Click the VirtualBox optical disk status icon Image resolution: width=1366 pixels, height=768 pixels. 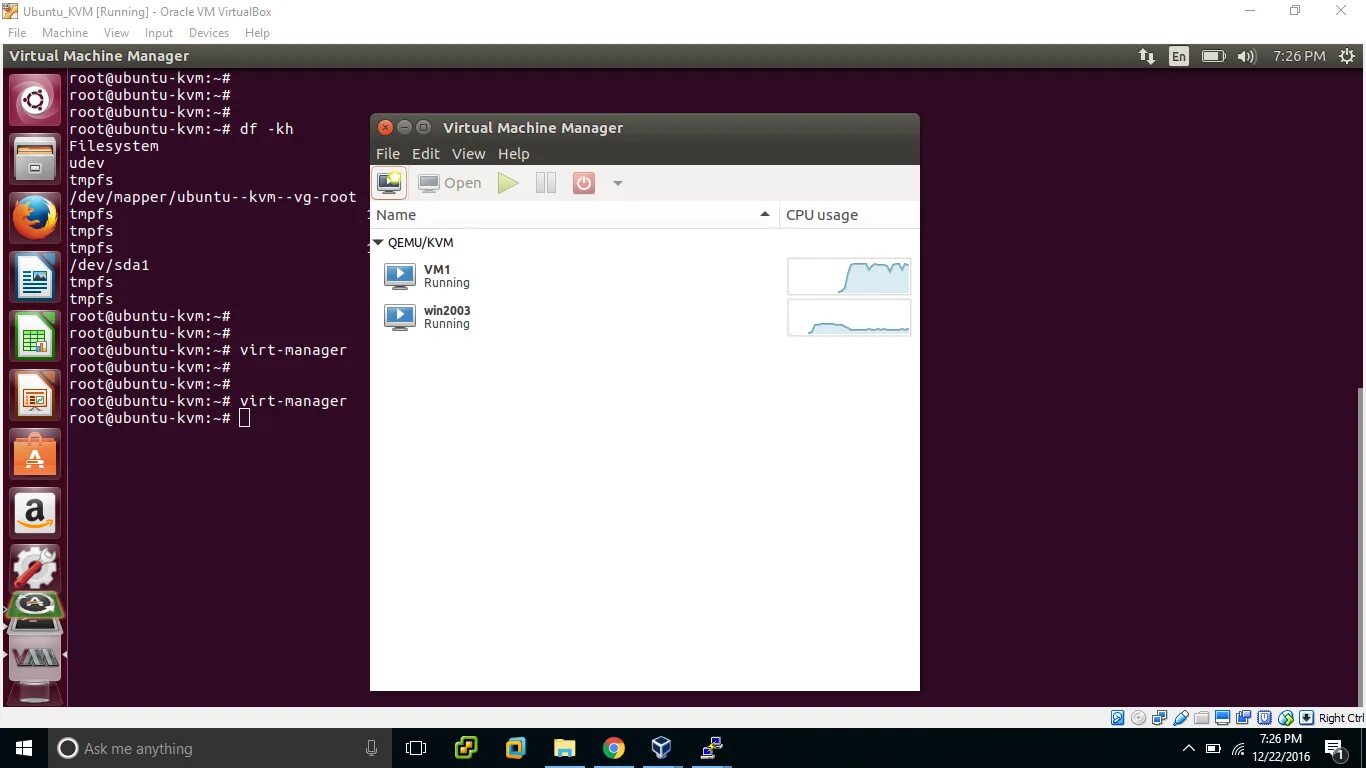(1139, 718)
